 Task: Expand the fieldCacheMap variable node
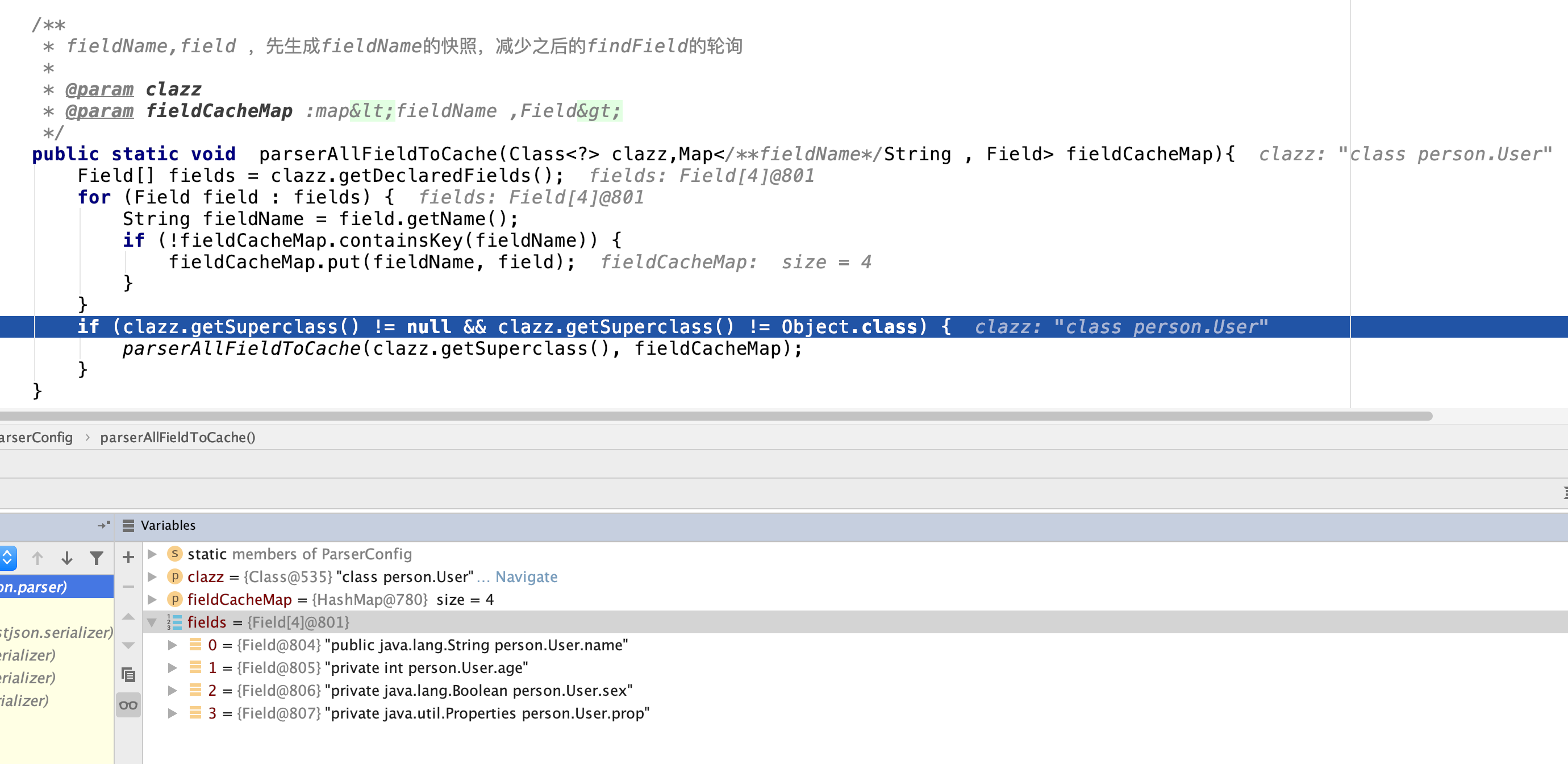pyautogui.click(x=152, y=600)
